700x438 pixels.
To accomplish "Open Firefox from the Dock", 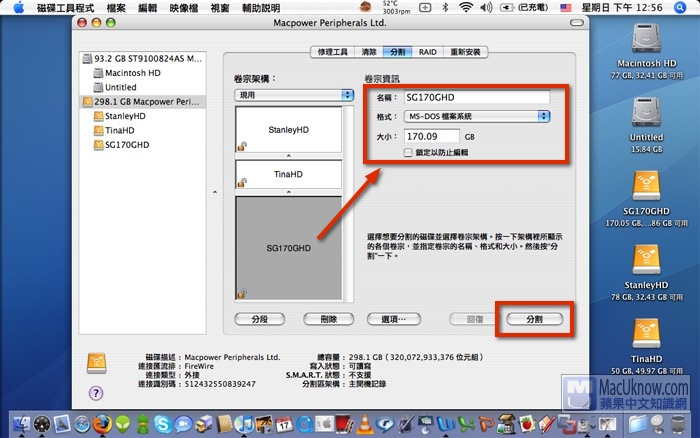I will (x=102, y=424).
